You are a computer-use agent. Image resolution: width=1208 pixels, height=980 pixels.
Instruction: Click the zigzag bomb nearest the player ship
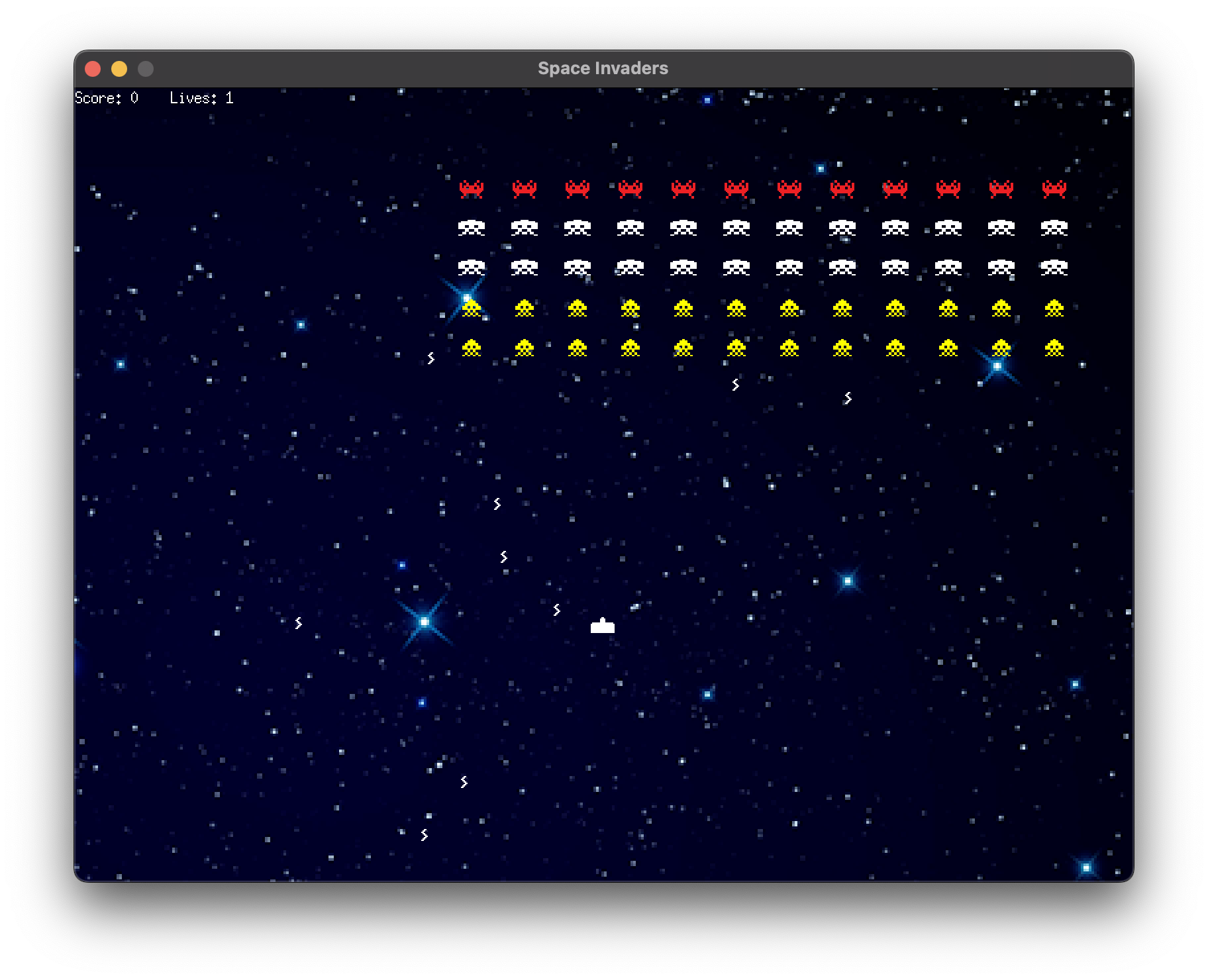click(x=556, y=609)
